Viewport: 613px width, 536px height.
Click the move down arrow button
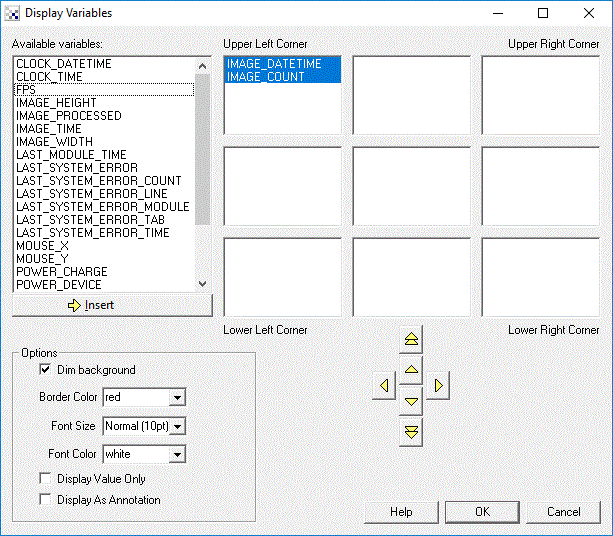tap(411, 401)
